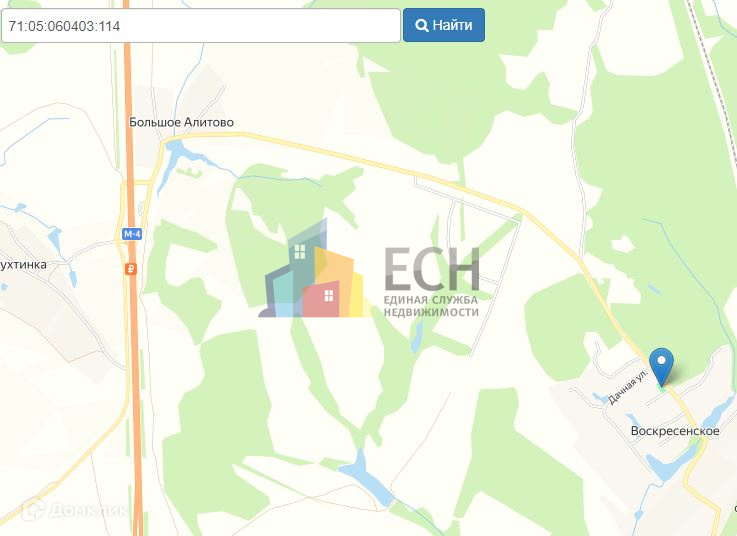This screenshot has height=536, width=737.
Task: Click the magnifier icon in Найти button
Action: pyautogui.click(x=422, y=25)
